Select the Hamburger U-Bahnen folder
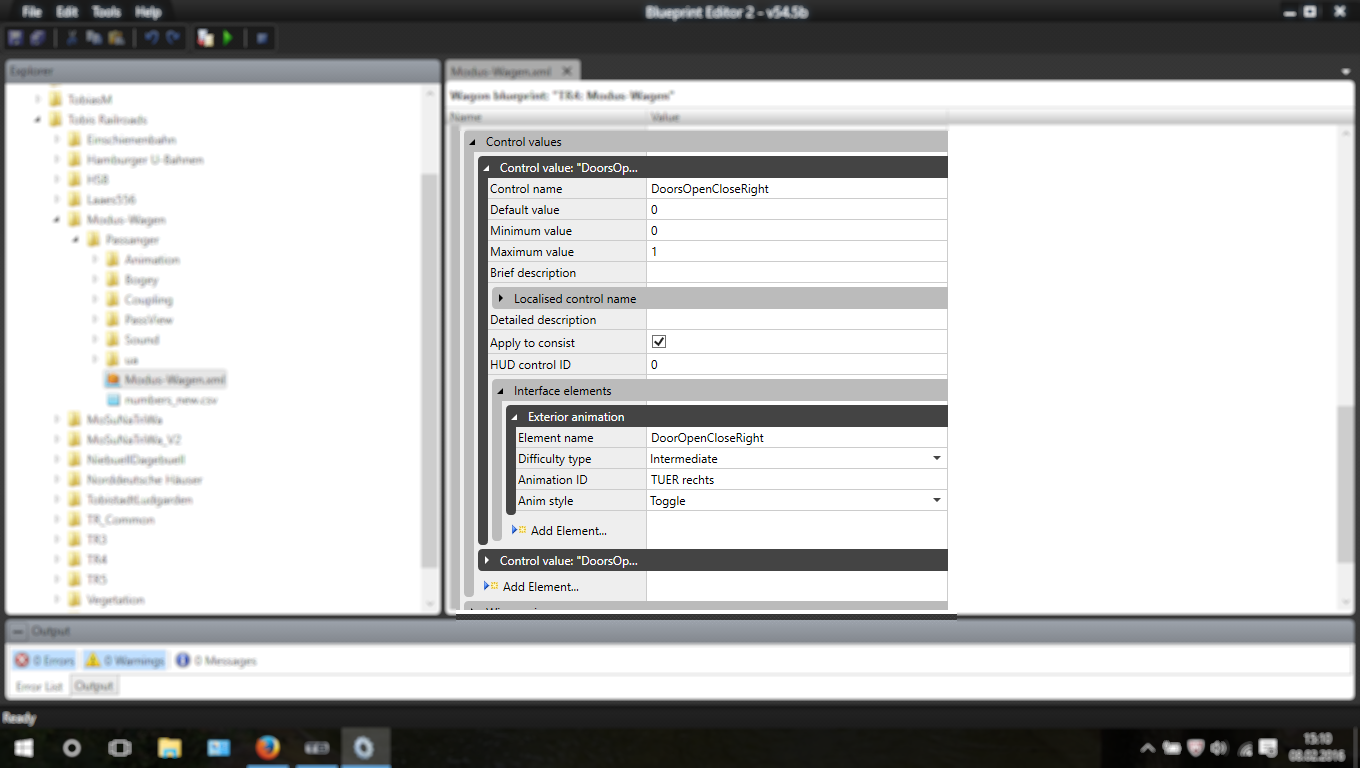This screenshot has width=1360, height=768. (135, 160)
